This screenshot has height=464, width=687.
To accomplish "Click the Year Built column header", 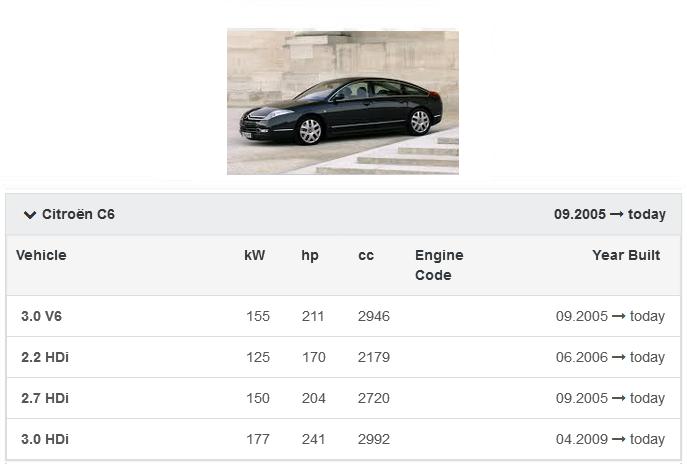I will (626, 256).
